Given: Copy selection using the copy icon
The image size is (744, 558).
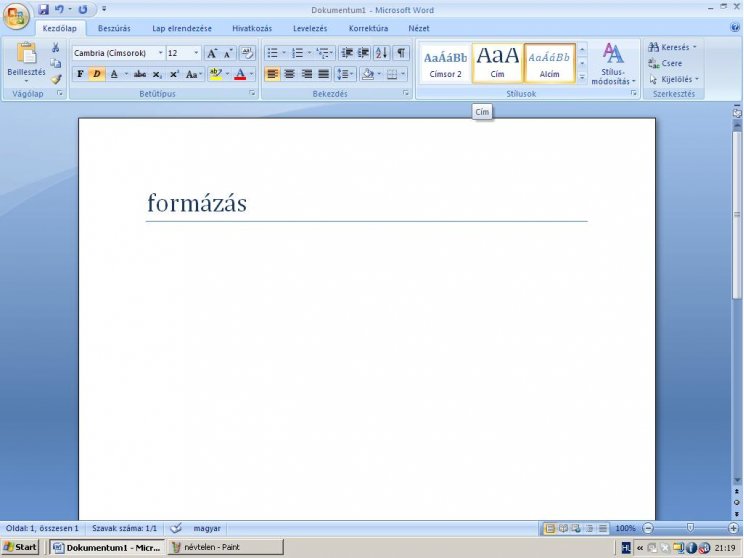Looking at the screenshot, I should click(x=56, y=63).
